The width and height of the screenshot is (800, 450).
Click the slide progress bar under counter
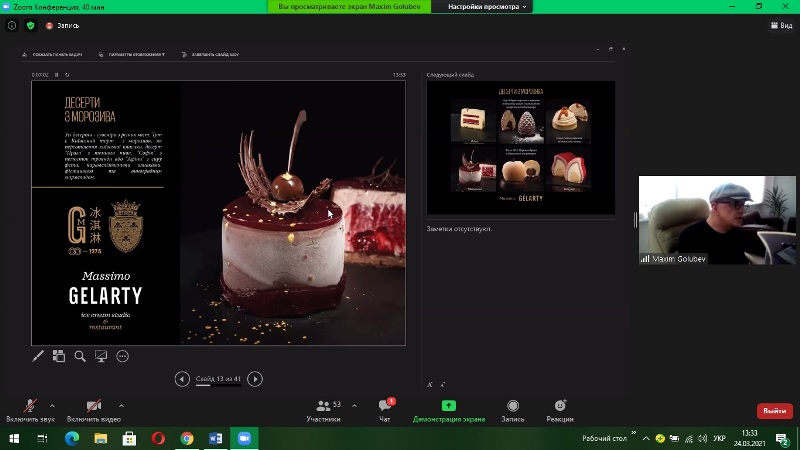(218, 386)
